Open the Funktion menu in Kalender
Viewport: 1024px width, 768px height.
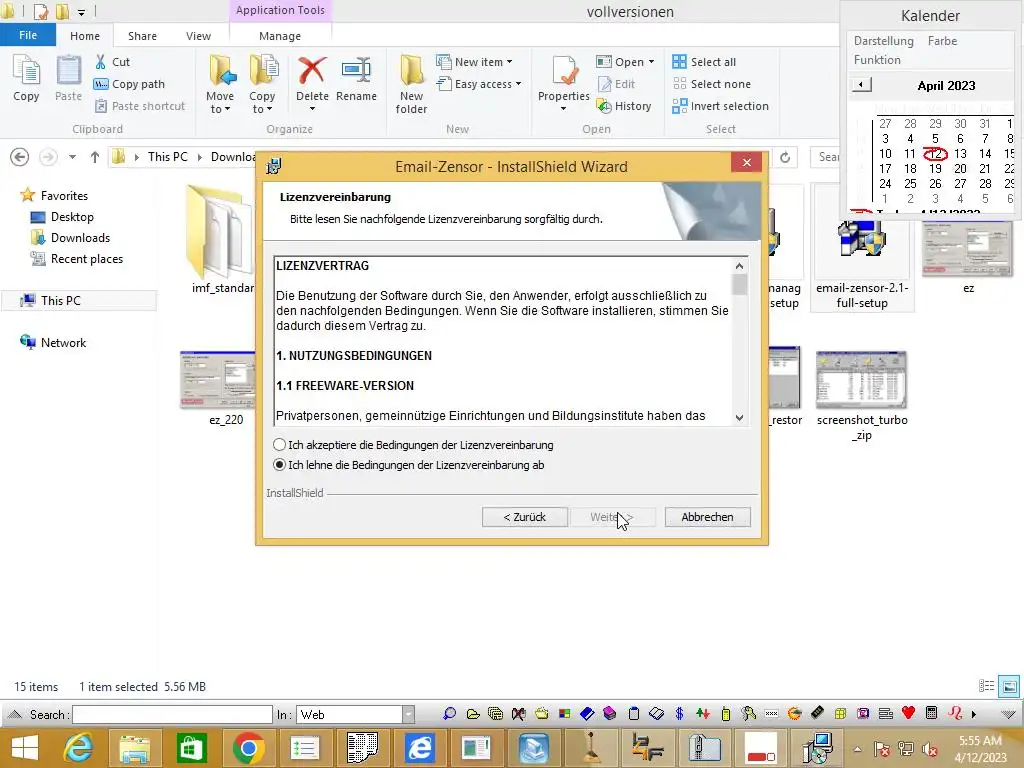(877, 59)
